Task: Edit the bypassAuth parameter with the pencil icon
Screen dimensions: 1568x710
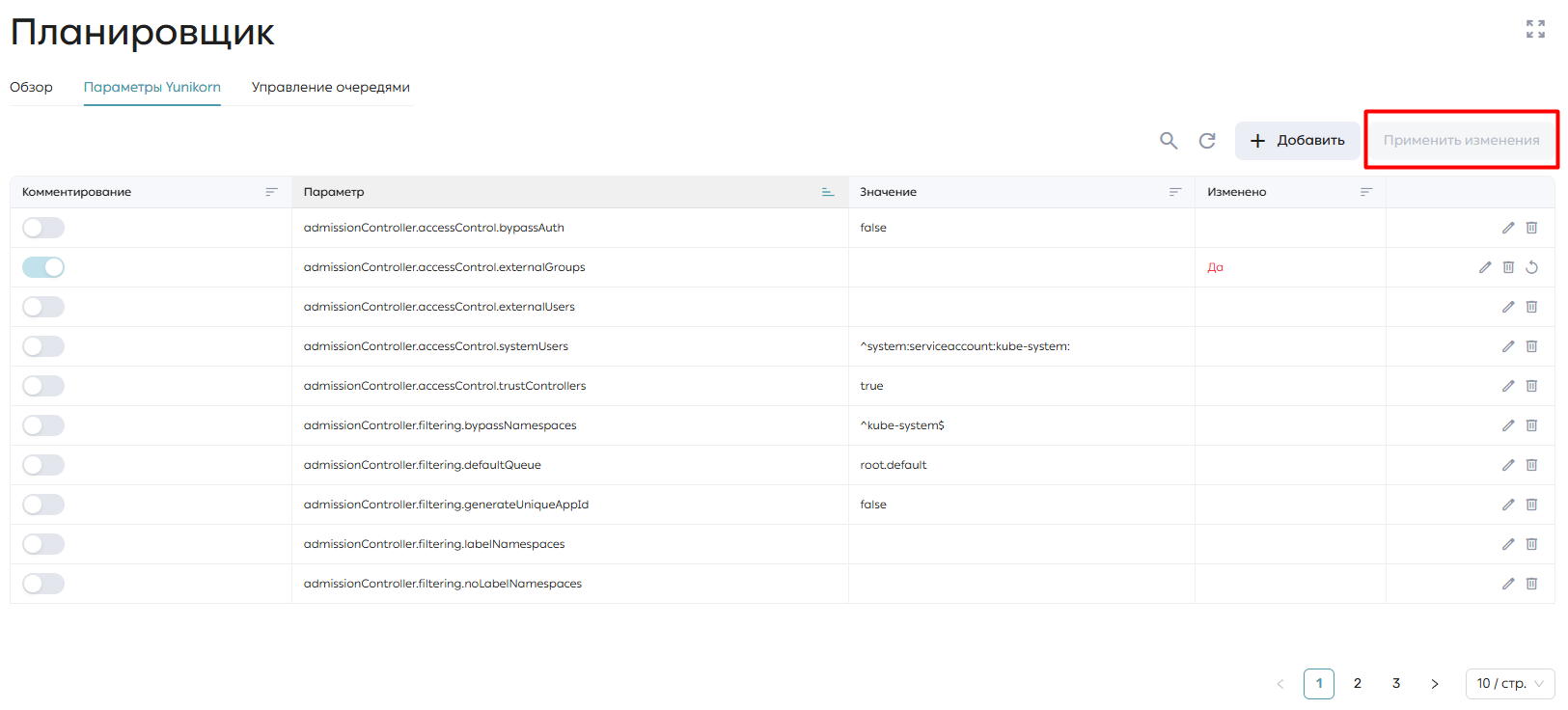Action: (x=1508, y=228)
